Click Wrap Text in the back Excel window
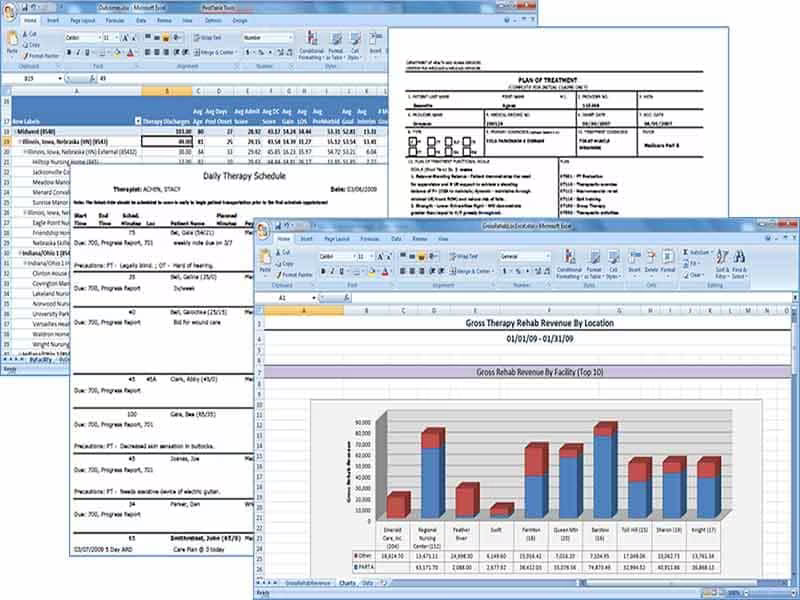The width and height of the screenshot is (800, 600). point(207,38)
